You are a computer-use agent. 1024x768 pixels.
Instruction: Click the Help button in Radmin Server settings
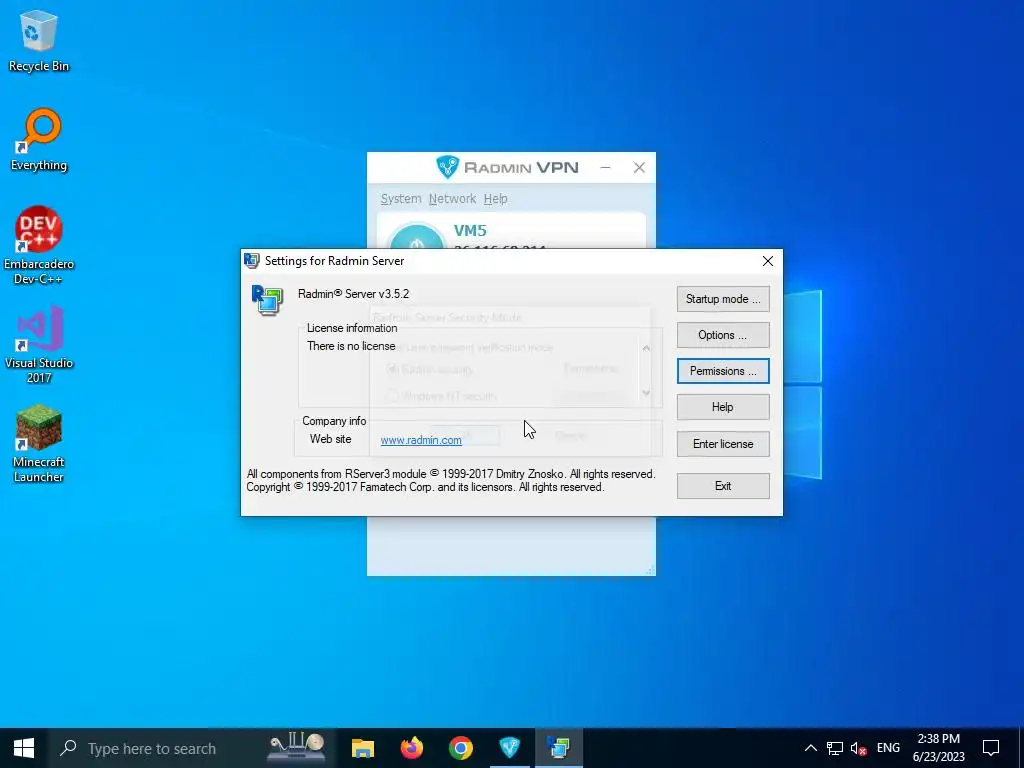[x=723, y=407]
